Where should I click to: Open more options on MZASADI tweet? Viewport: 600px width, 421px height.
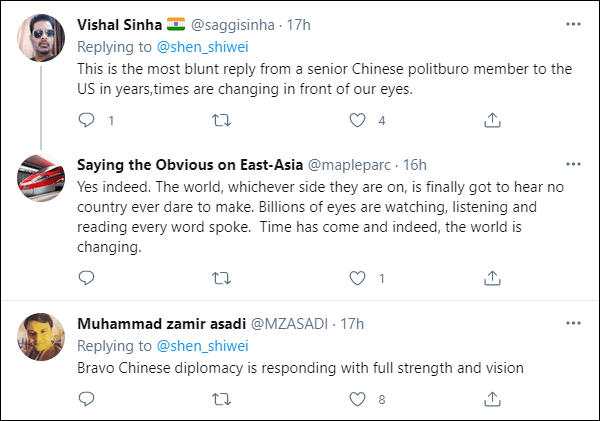click(571, 324)
